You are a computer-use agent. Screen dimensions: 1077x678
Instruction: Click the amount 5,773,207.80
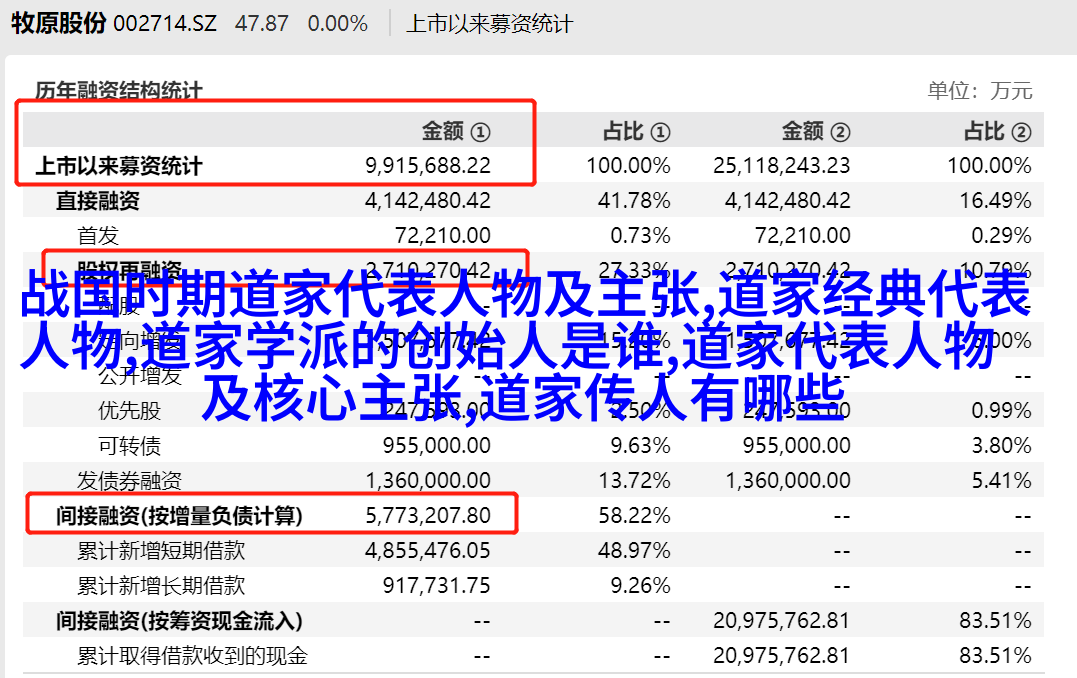click(428, 516)
